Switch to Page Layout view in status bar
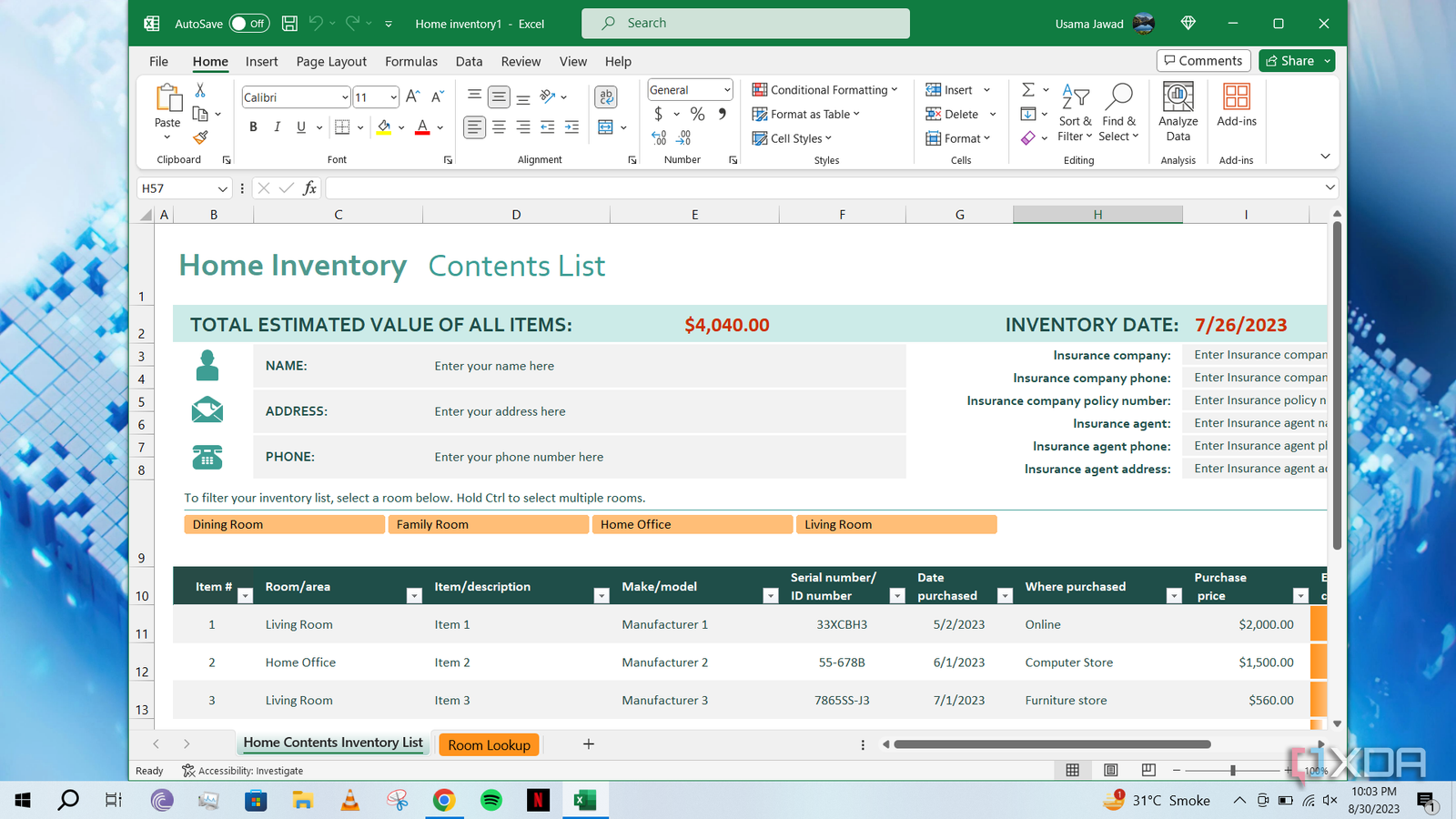Image resolution: width=1456 pixels, height=819 pixels. [x=1111, y=771]
